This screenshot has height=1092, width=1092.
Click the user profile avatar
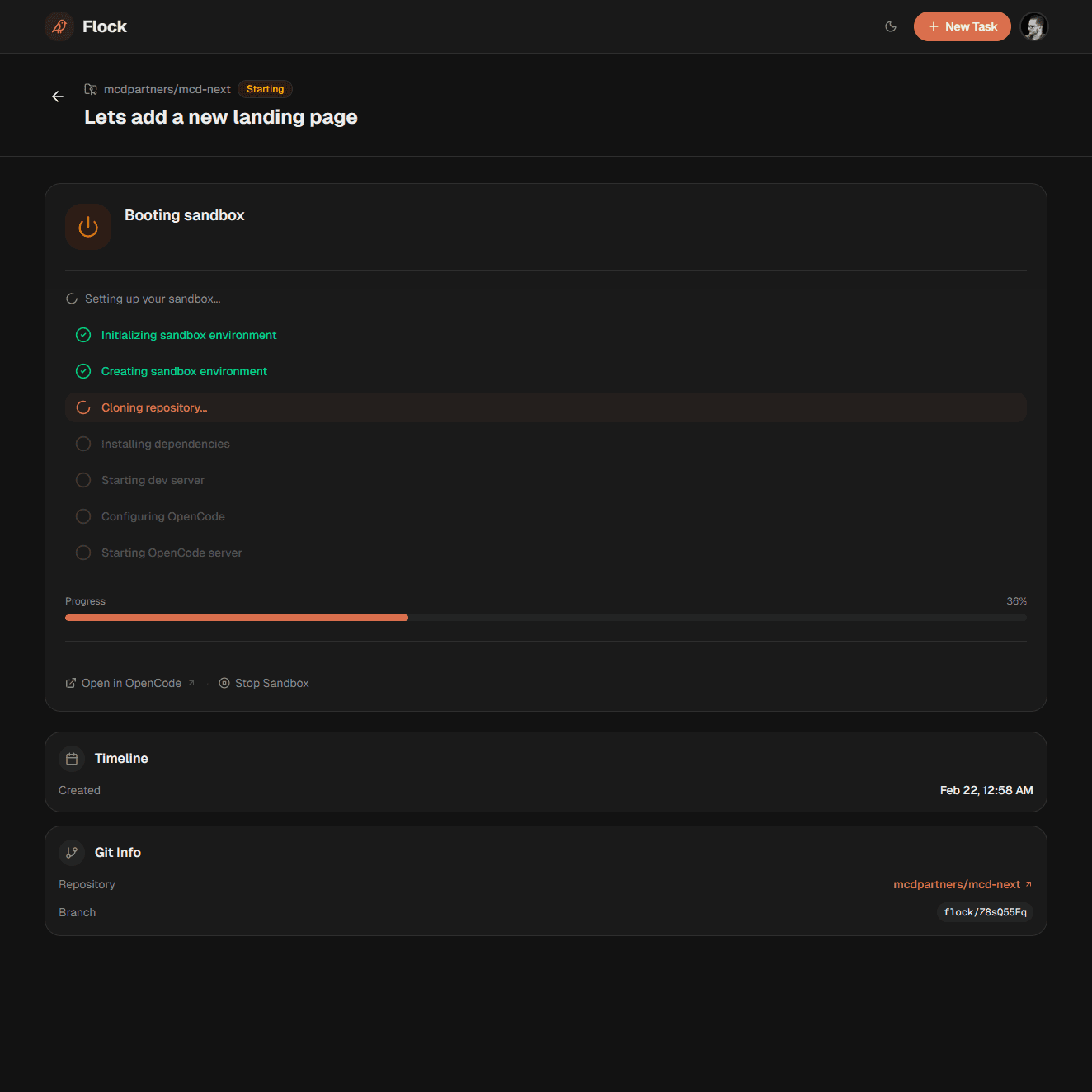(1034, 26)
